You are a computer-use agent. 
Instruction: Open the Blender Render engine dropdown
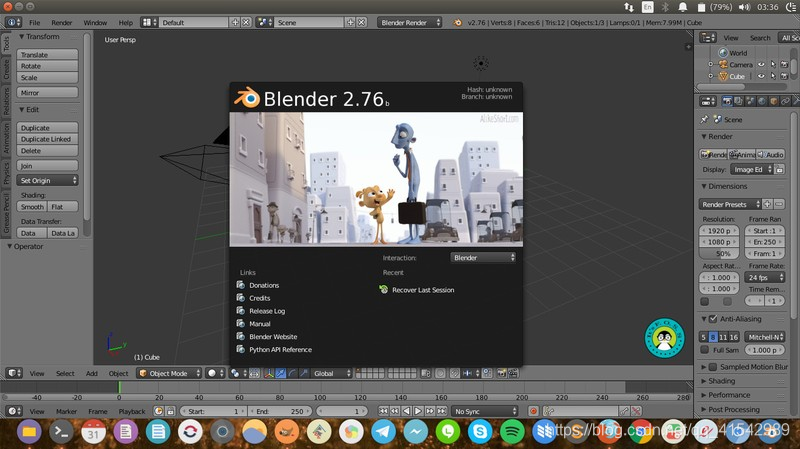(x=410, y=22)
